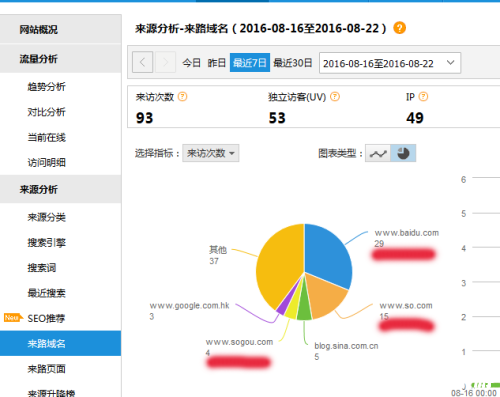Click the green blog.sina.com.cn pie slice
Screen dimensions: 500x397
pyautogui.click(x=304, y=307)
